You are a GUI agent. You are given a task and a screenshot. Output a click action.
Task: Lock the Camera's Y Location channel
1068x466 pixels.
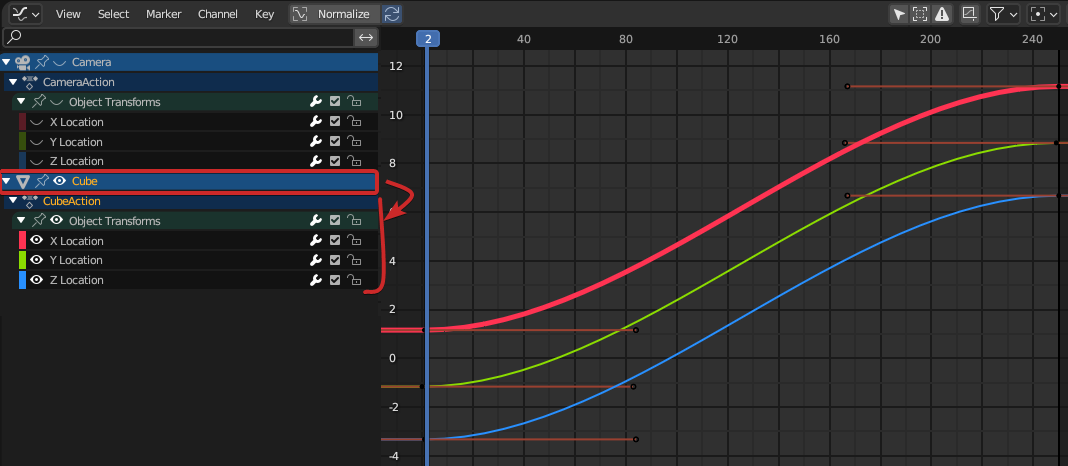(x=354, y=142)
